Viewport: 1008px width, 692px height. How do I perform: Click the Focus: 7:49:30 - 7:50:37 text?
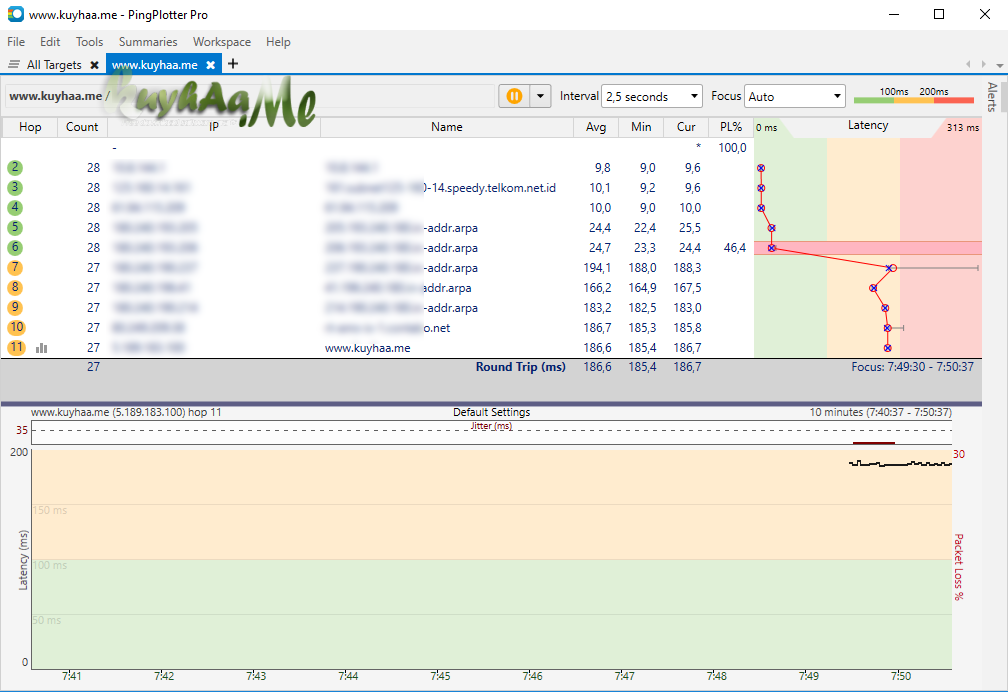click(912, 367)
